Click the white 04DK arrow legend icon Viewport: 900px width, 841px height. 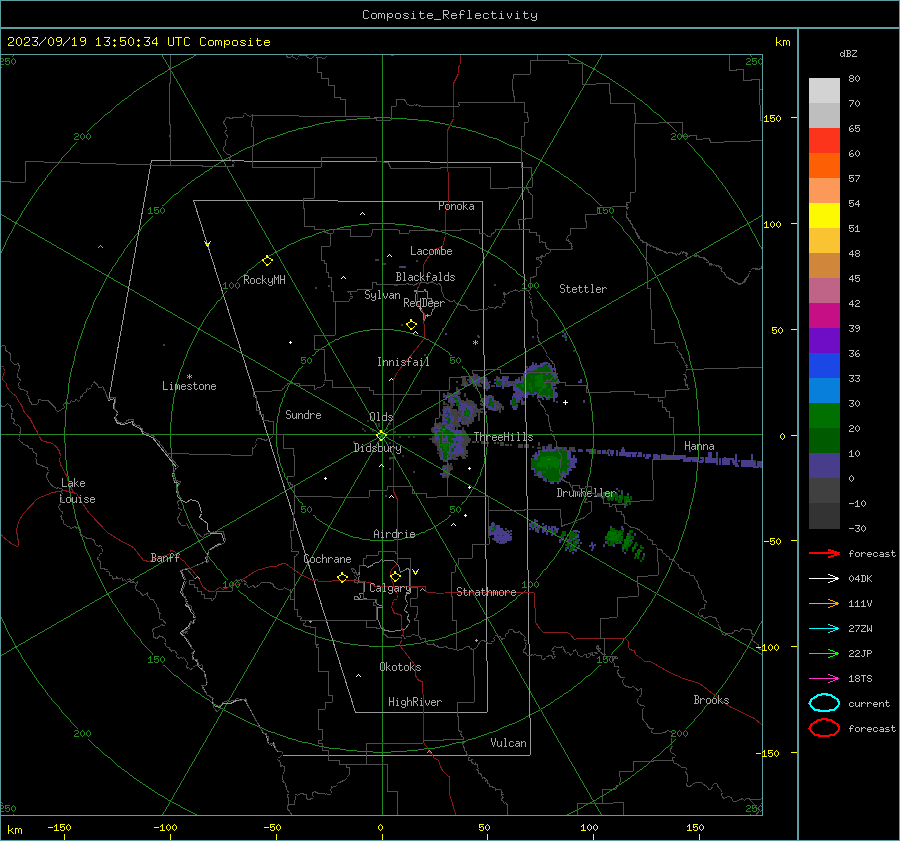pos(824,579)
